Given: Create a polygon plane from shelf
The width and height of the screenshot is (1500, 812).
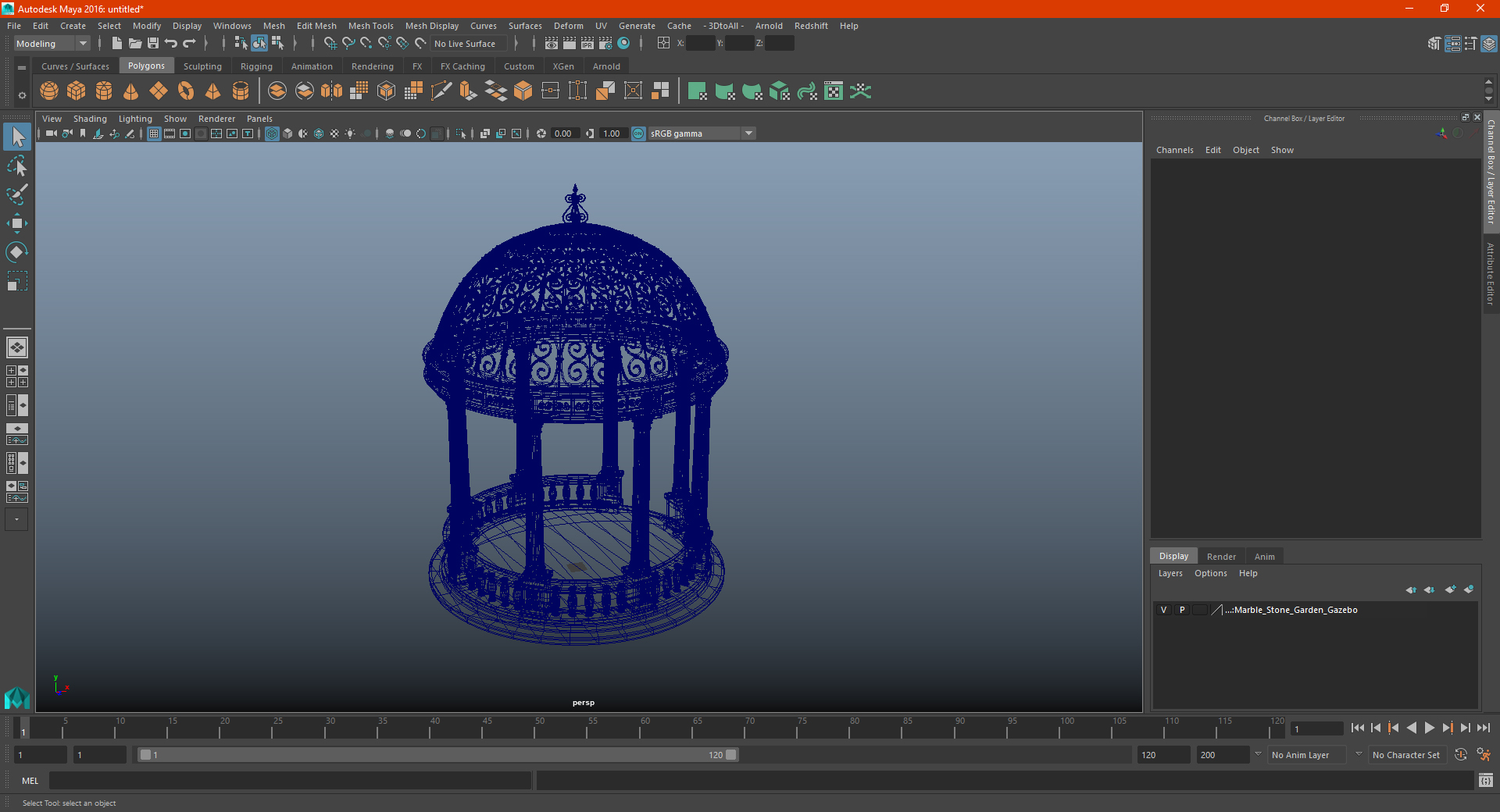Looking at the screenshot, I should [159, 91].
